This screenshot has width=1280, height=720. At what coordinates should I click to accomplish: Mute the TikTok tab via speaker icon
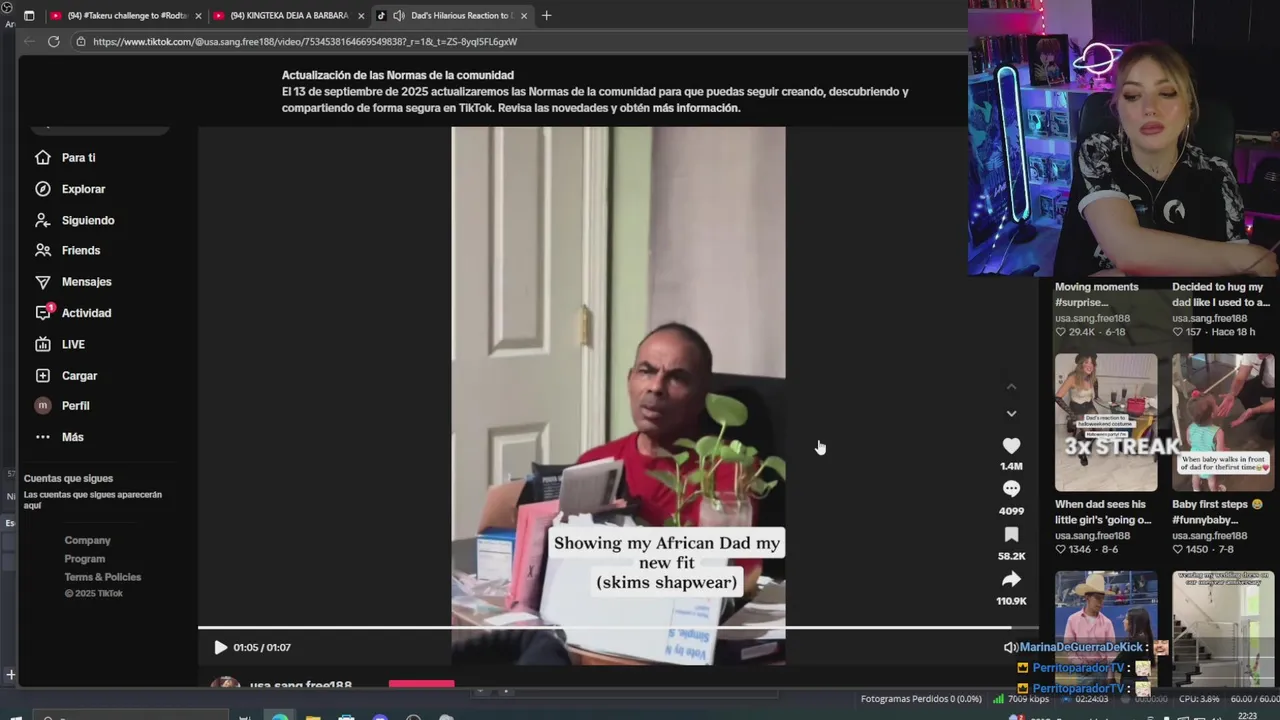[399, 15]
